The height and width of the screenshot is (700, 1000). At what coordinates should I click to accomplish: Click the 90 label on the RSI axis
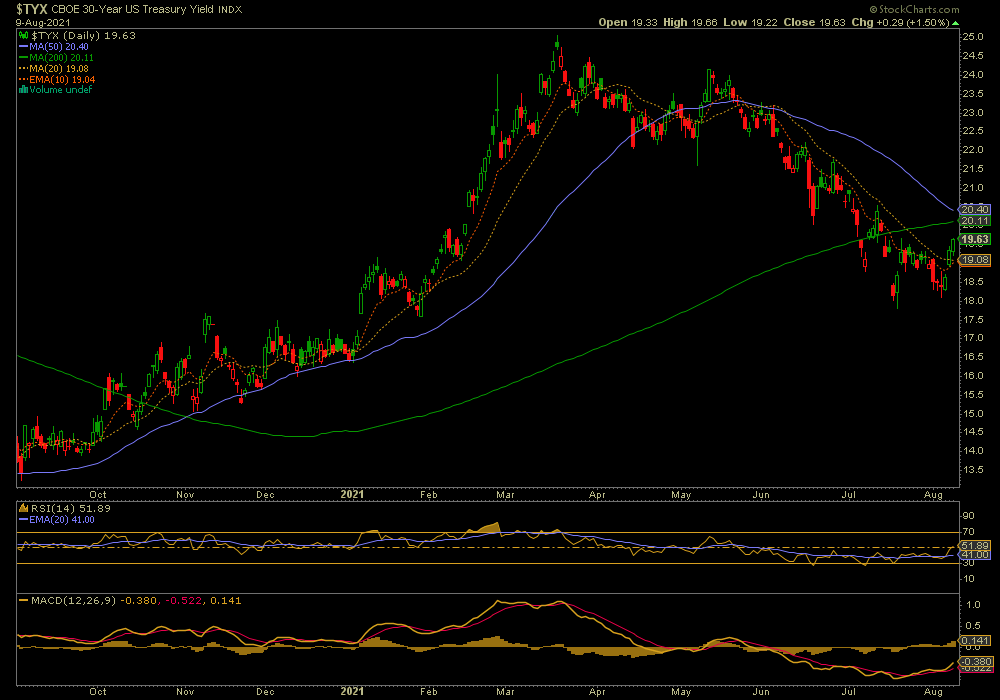click(x=969, y=516)
